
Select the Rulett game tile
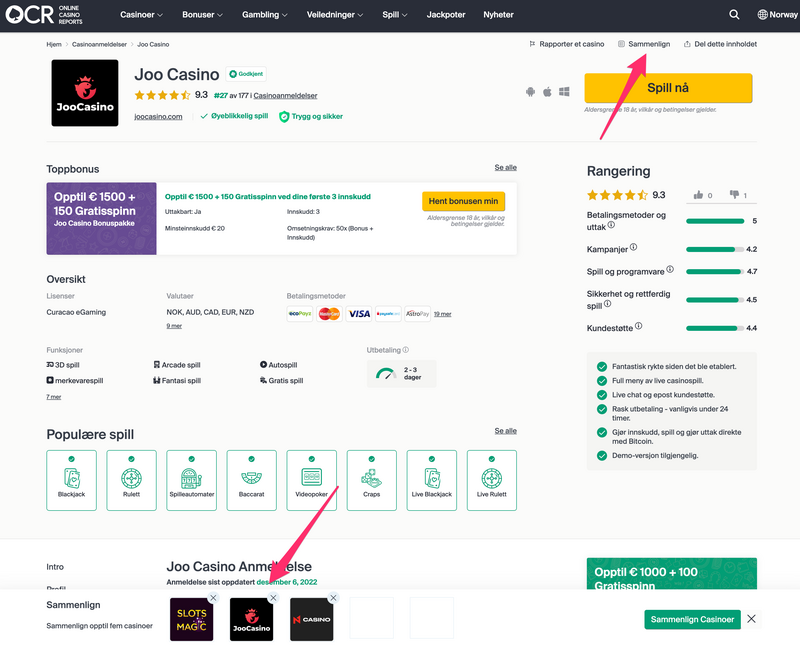click(131, 480)
